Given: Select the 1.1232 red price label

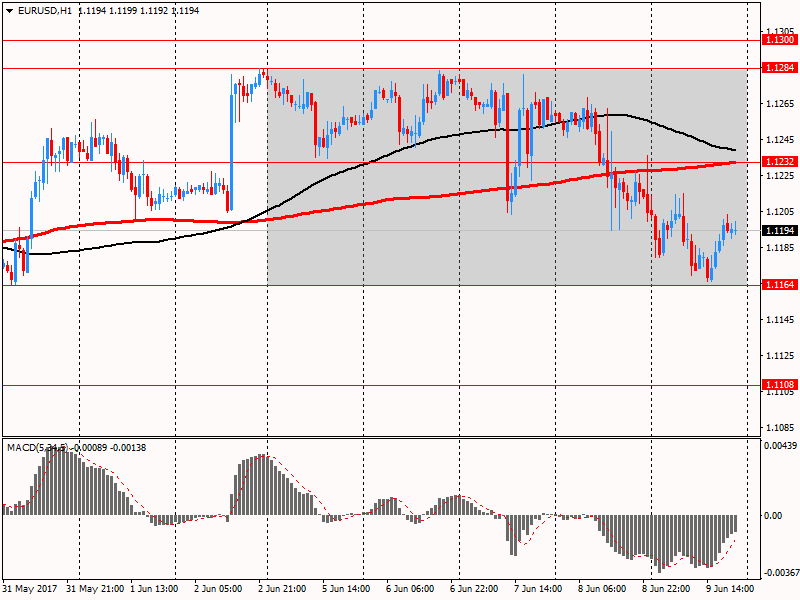Looking at the screenshot, I should tap(780, 162).
